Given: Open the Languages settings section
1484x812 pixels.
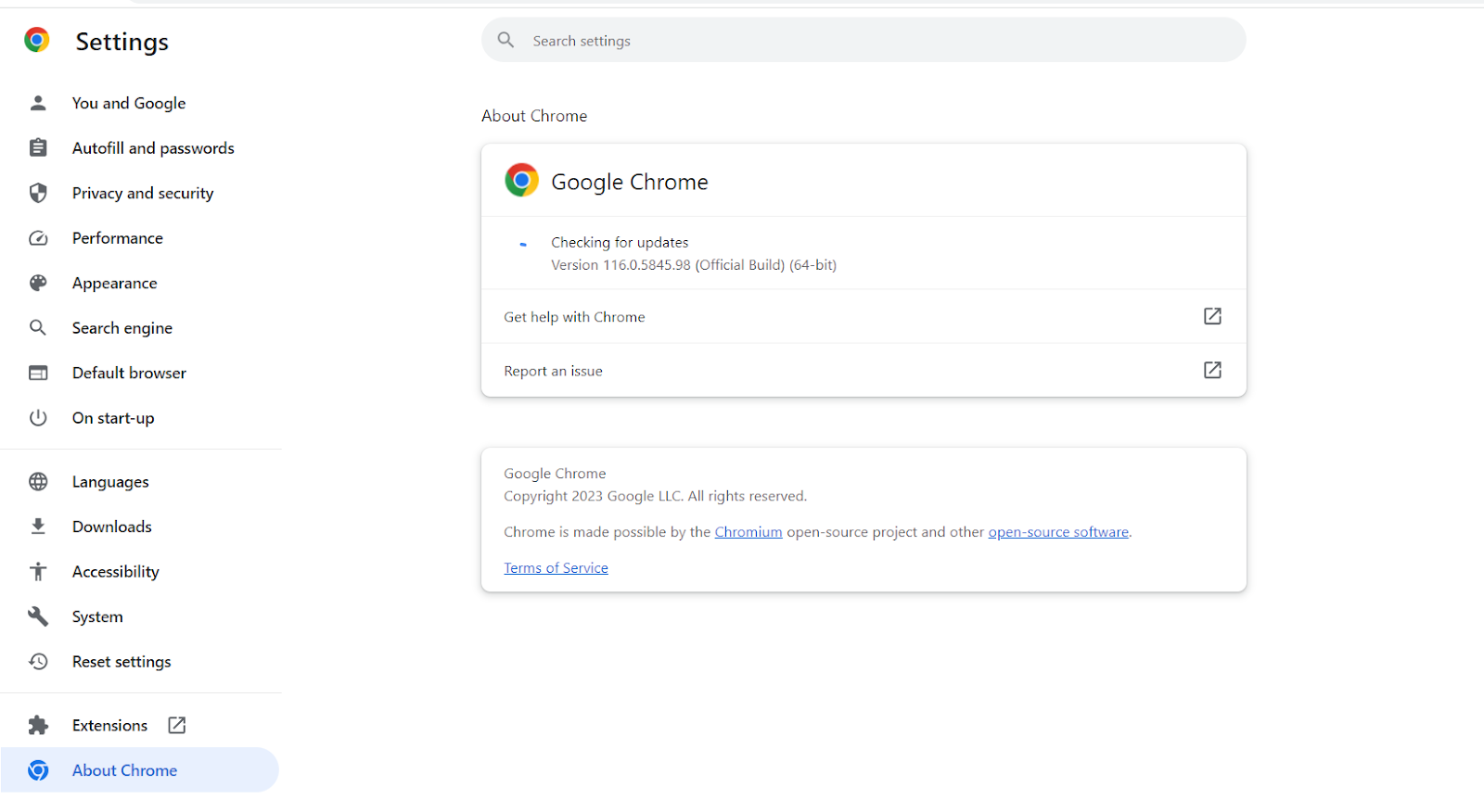Looking at the screenshot, I should coord(110,482).
